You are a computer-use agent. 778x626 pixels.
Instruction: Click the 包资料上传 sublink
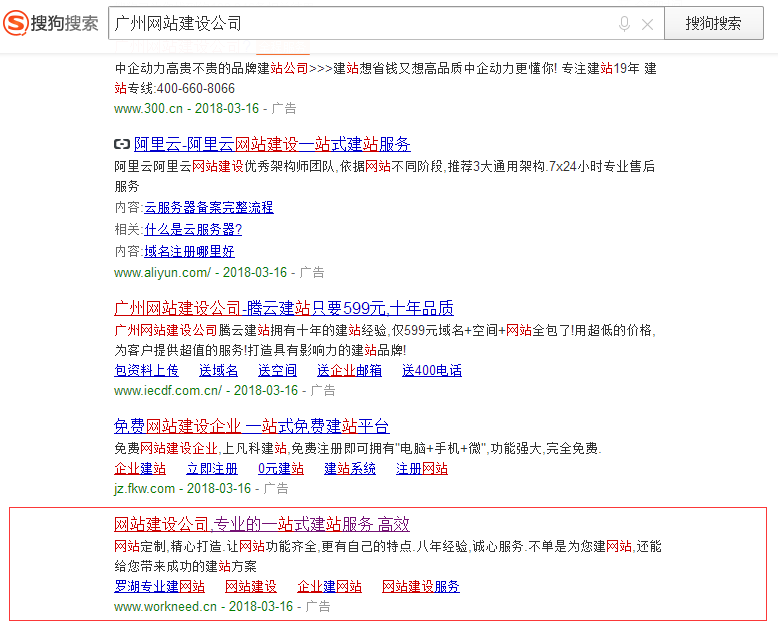click(146, 370)
